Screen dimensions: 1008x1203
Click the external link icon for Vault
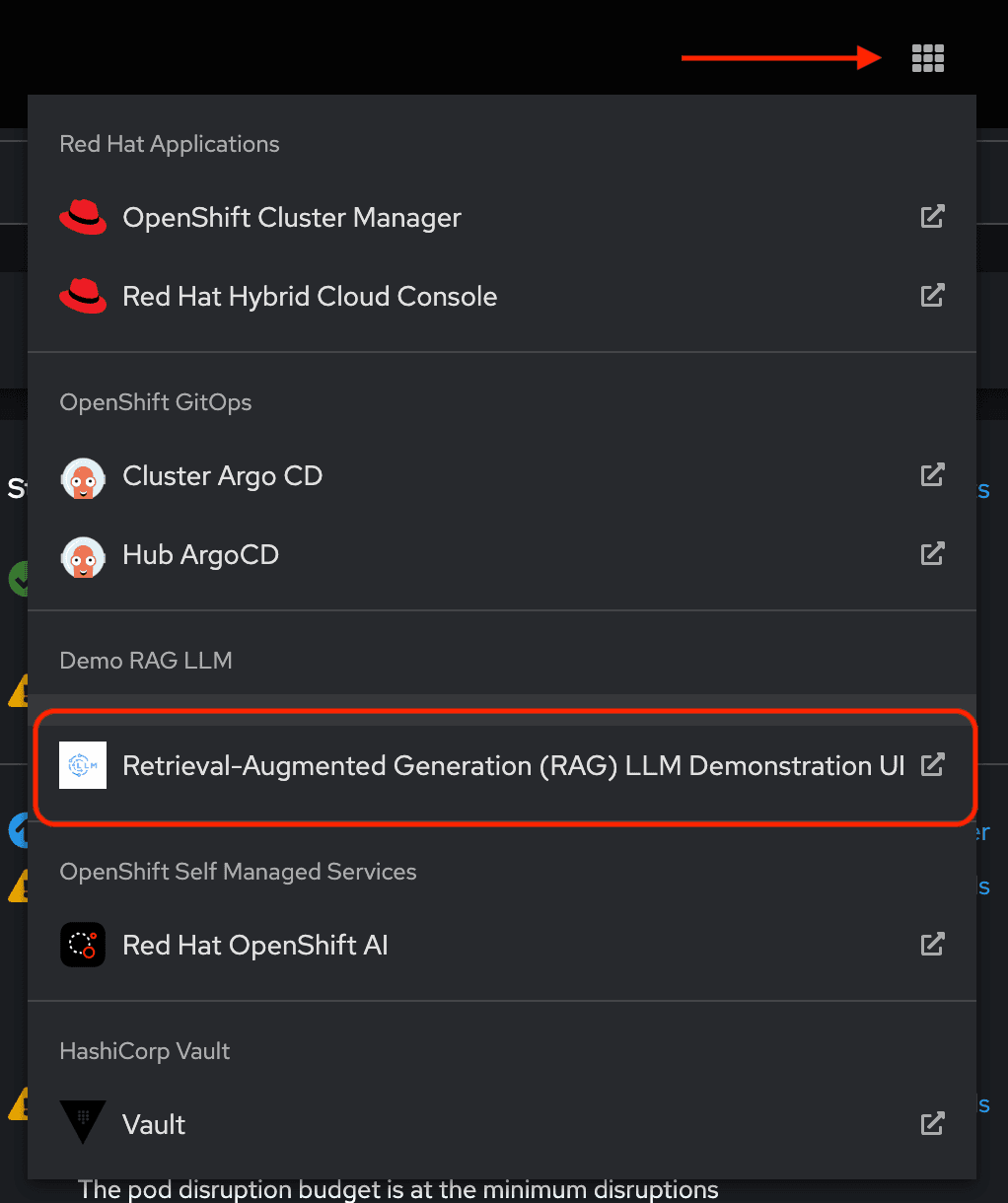932,1123
